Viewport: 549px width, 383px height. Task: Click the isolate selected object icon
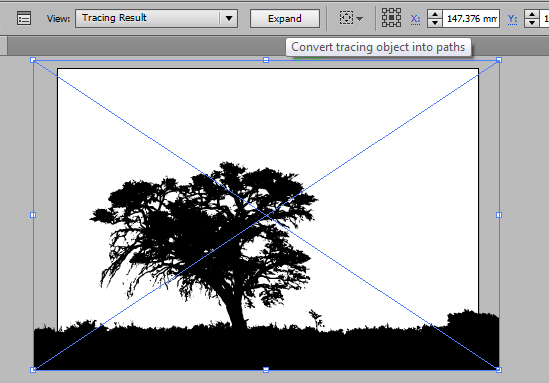[x=346, y=18]
